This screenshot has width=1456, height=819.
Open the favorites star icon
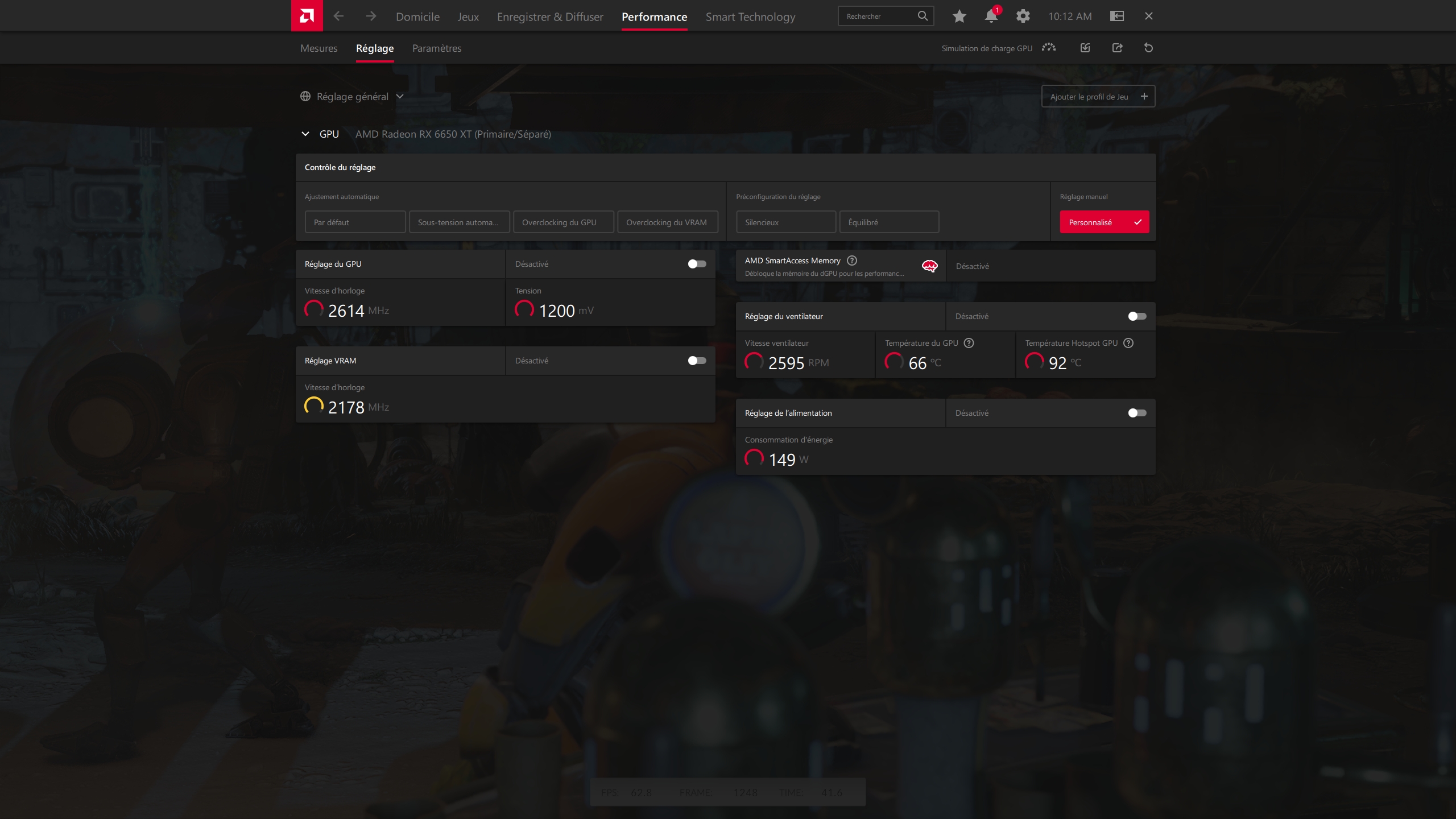(959, 16)
